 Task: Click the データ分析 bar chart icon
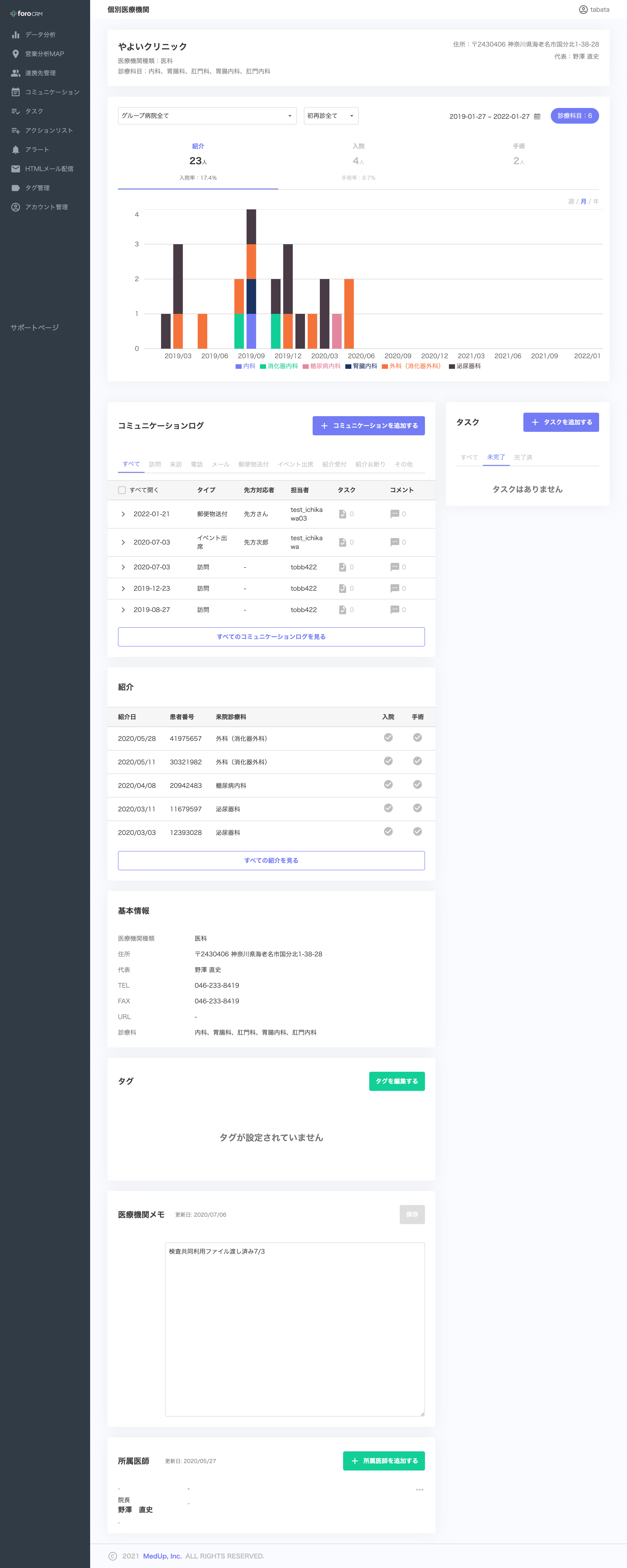pos(16,35)
